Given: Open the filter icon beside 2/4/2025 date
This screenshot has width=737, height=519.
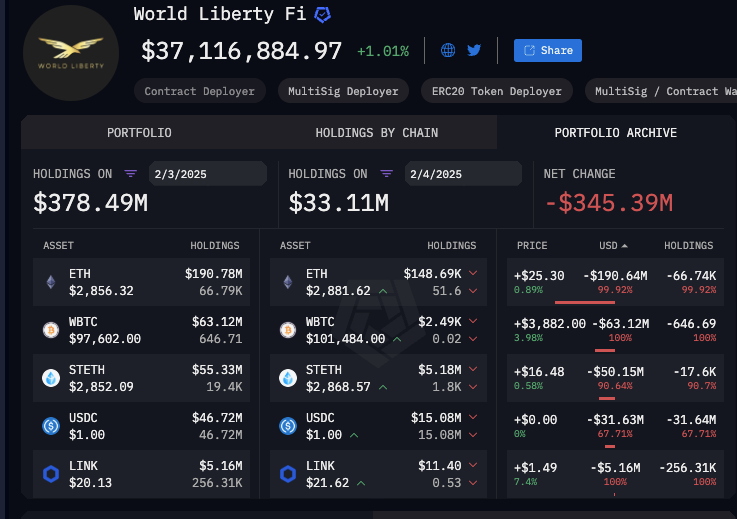Looking at the screenshot, I should tap(386, 174).
